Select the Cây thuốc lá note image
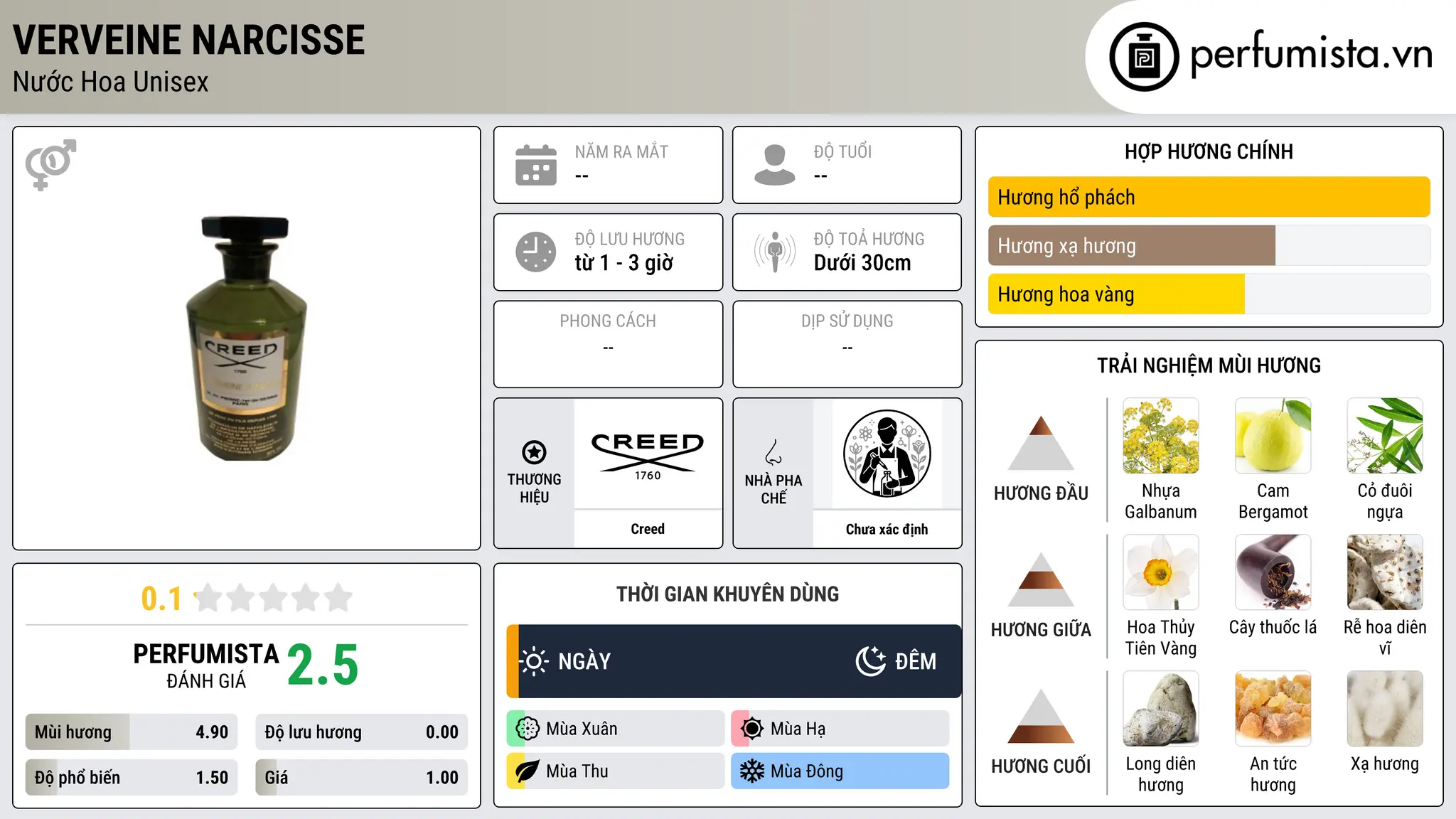This screenshot has height=819, width=1456. 1273,572
